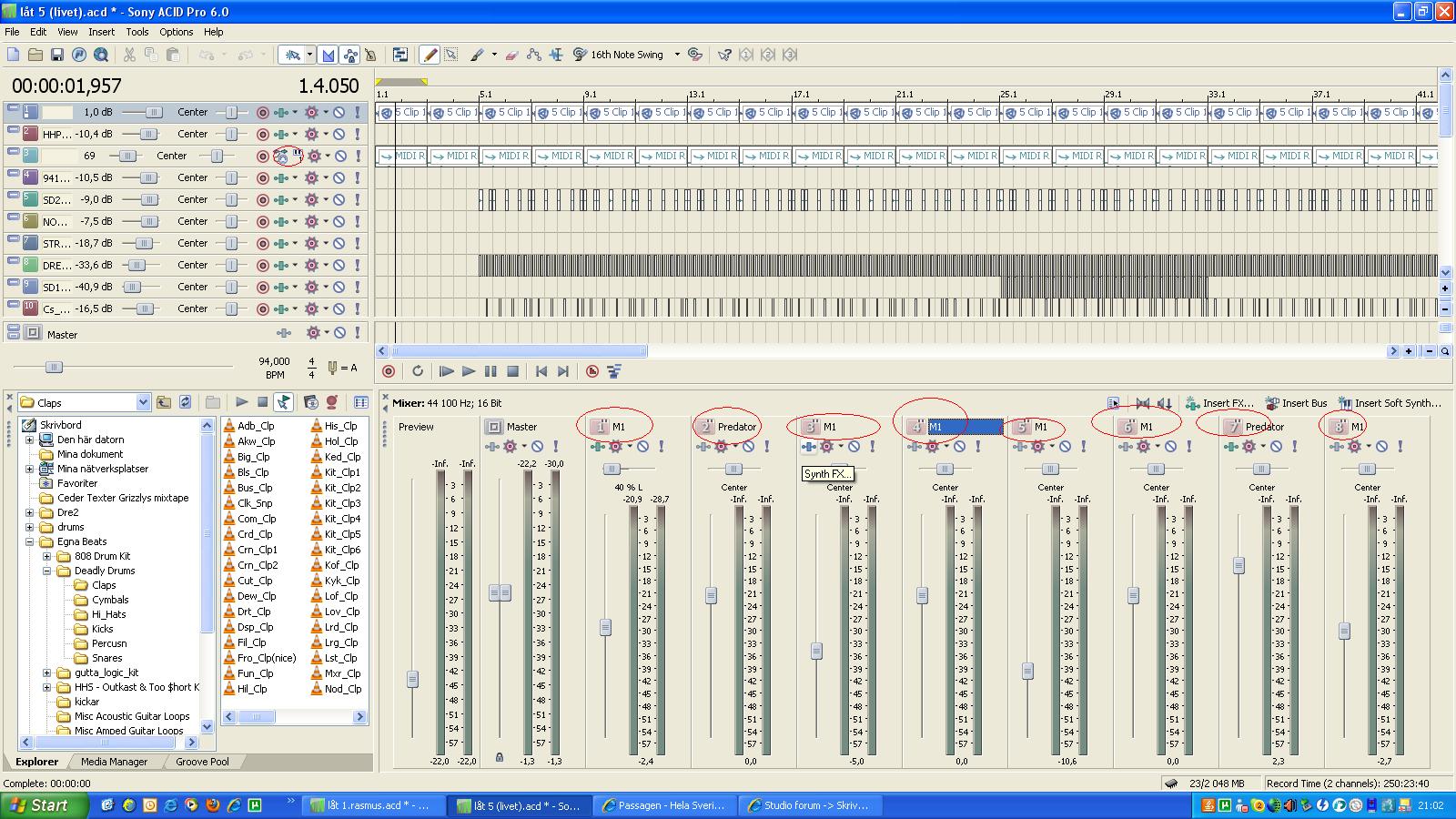
Task: Open Insert FX in mixer toolbar
Action: (1219, 403)
